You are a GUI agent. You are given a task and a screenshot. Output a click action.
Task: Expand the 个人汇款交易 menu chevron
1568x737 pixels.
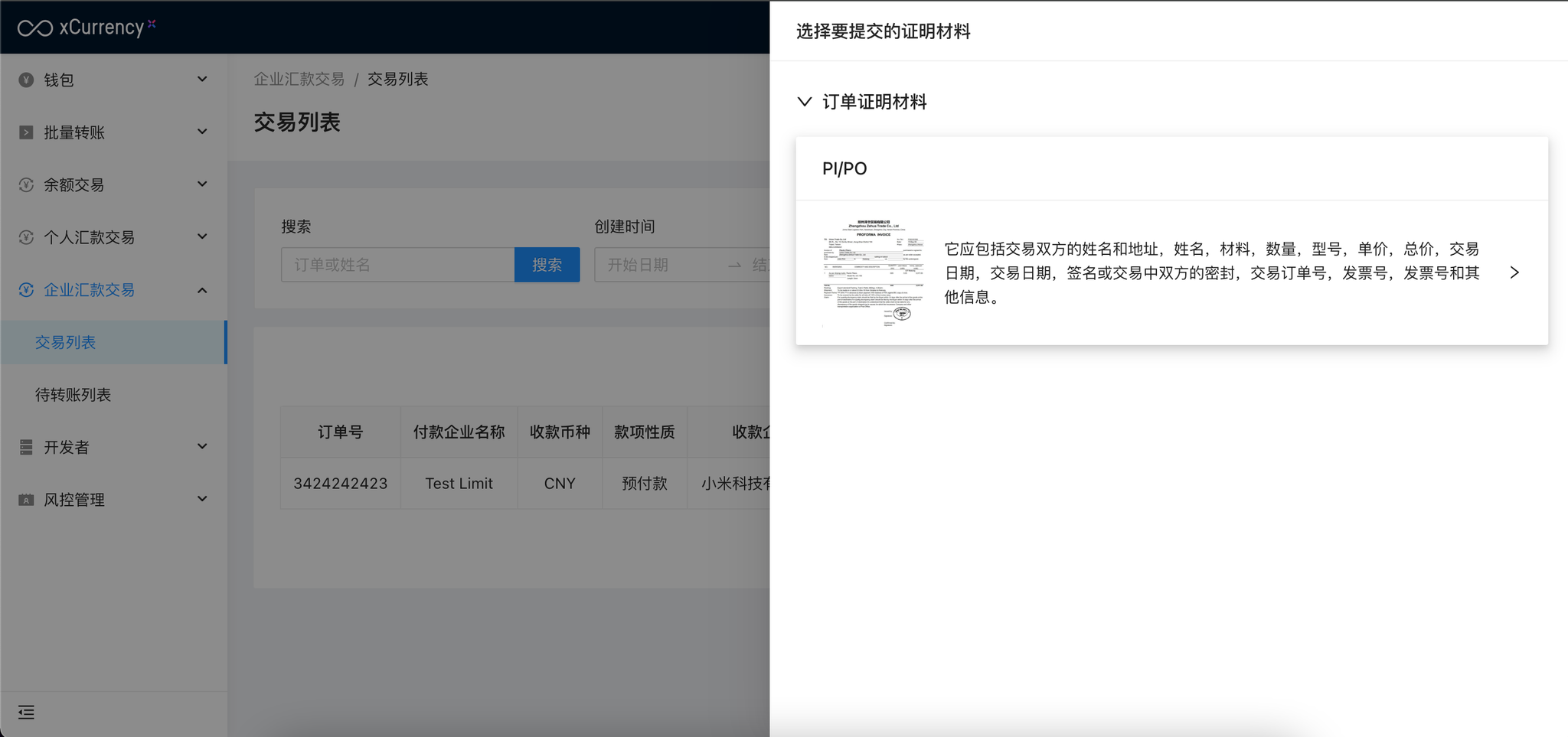pos(202,236)
